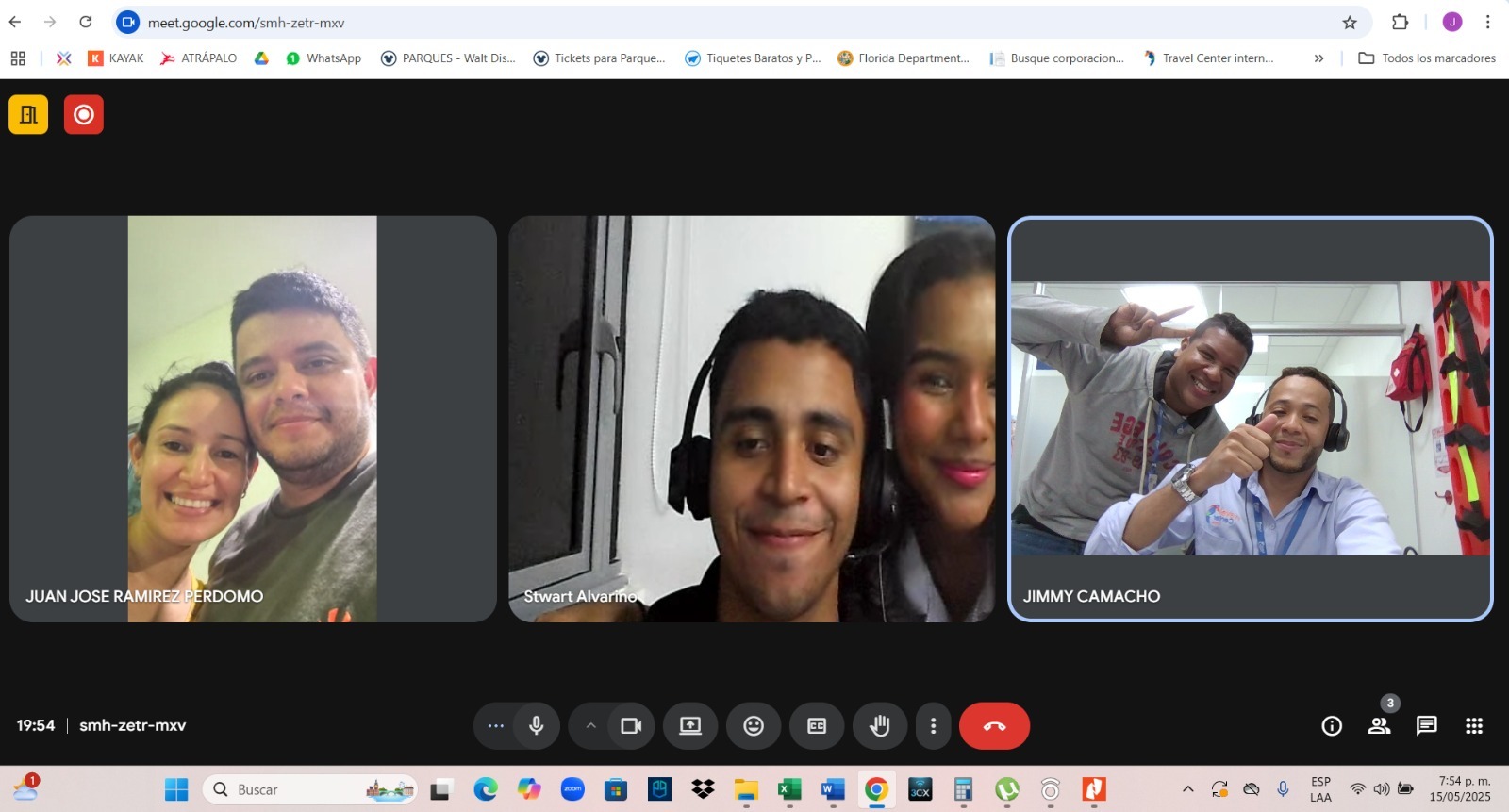Screen dimensions: 1509x812
Task: Click the yellow extension button top-left
Action: click(28, 115)
